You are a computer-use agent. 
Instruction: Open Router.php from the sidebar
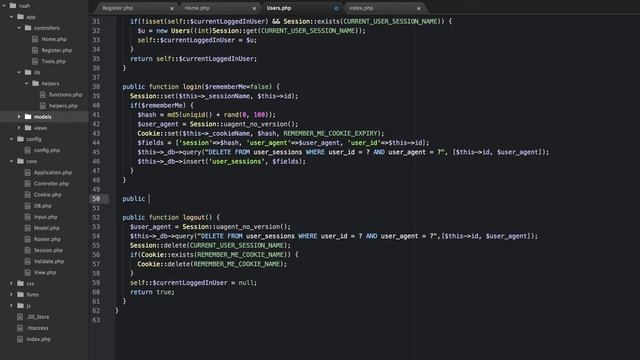click(47, 239)
